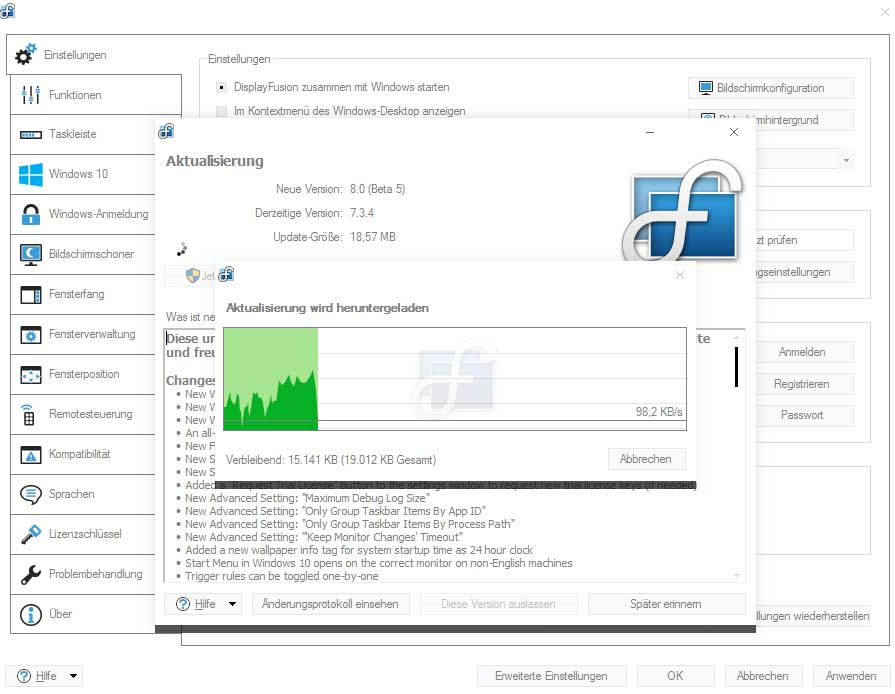Viewport: 895px width, 694px height.
Task: Click question mark icon in Aktualisierung Hilfe
Action: pyautogui.click(x=183, y=604)
